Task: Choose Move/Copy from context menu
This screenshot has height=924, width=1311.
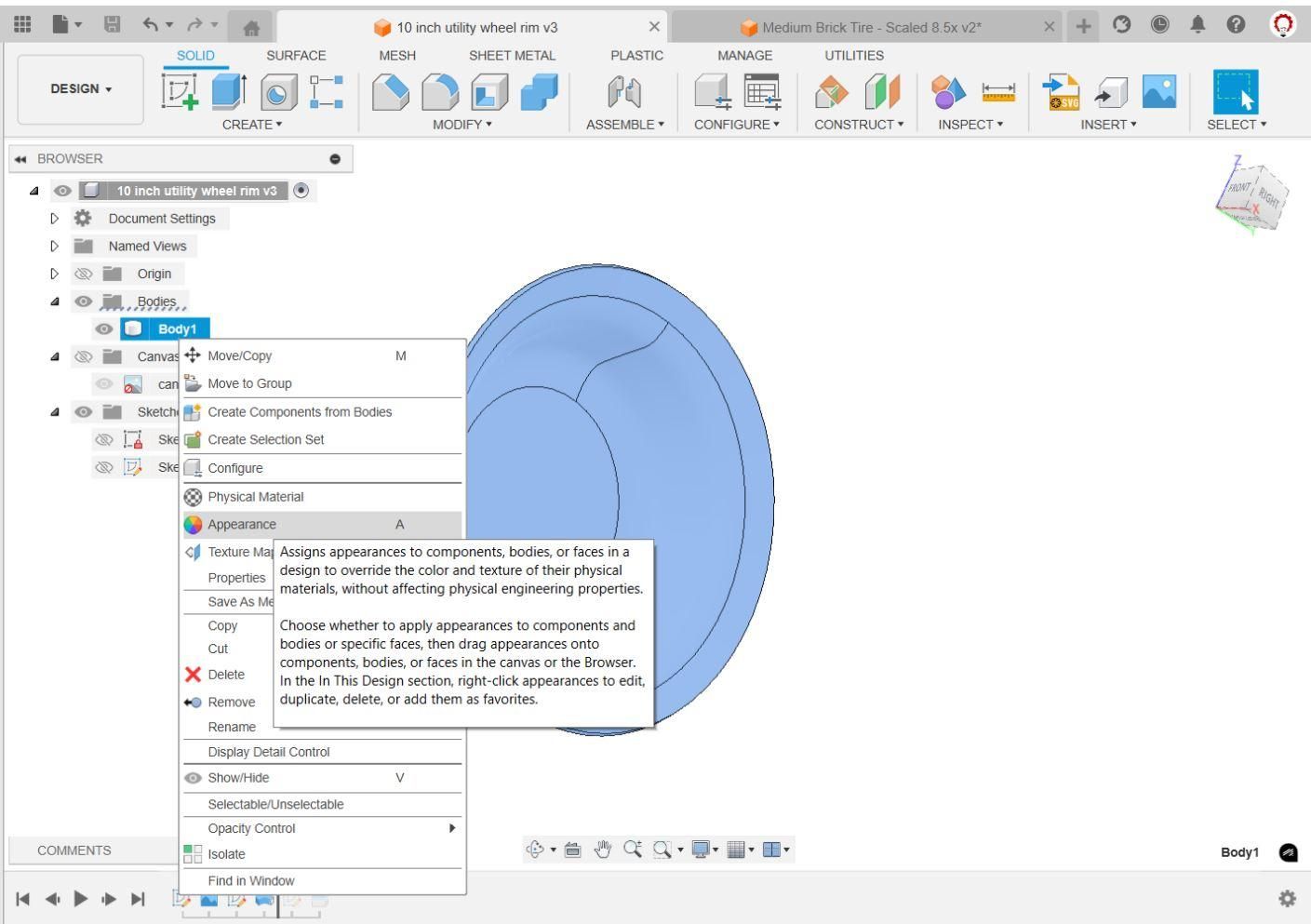Action: (x=322, y=355)
